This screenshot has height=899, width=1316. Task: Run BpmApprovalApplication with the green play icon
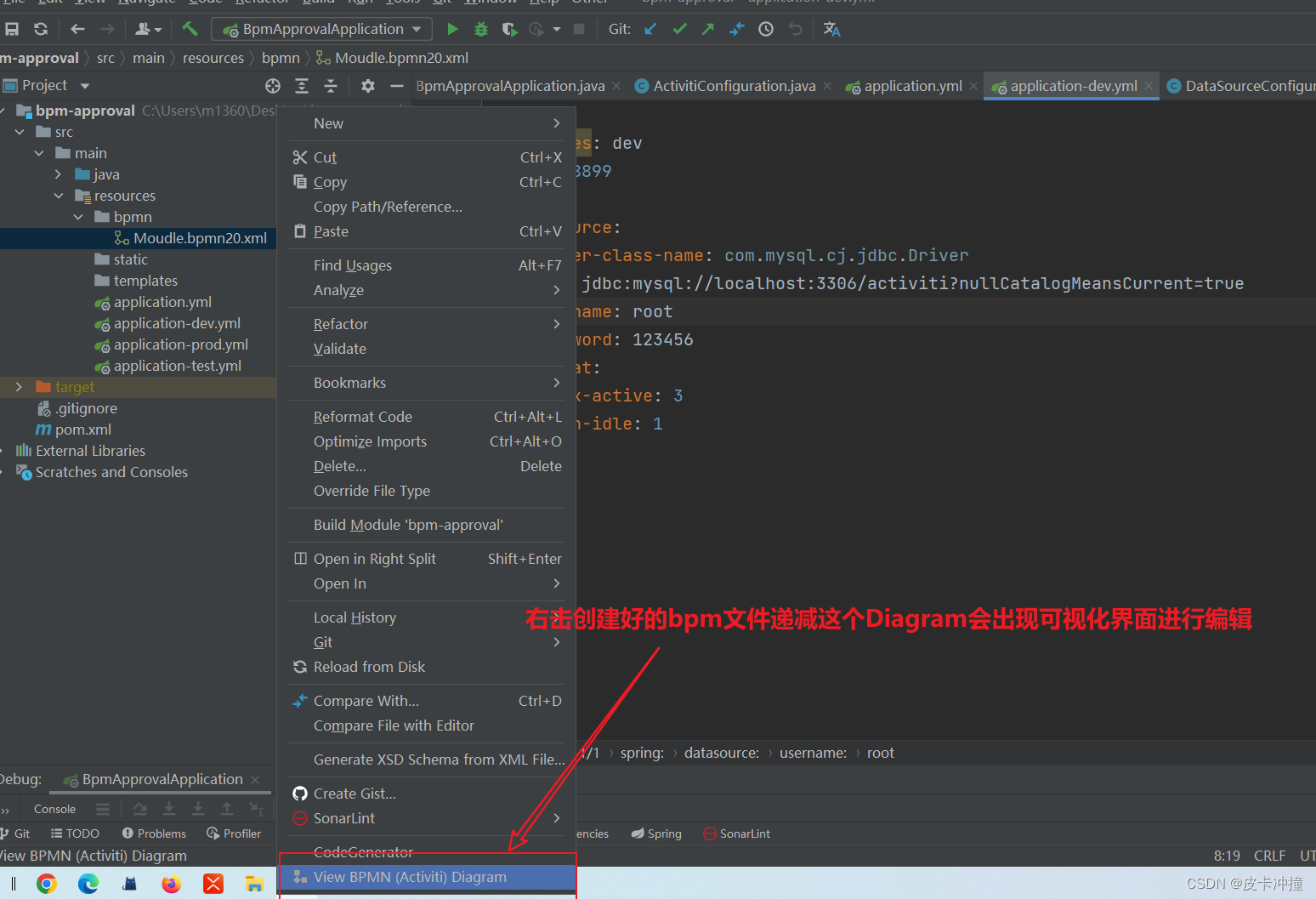452,29
